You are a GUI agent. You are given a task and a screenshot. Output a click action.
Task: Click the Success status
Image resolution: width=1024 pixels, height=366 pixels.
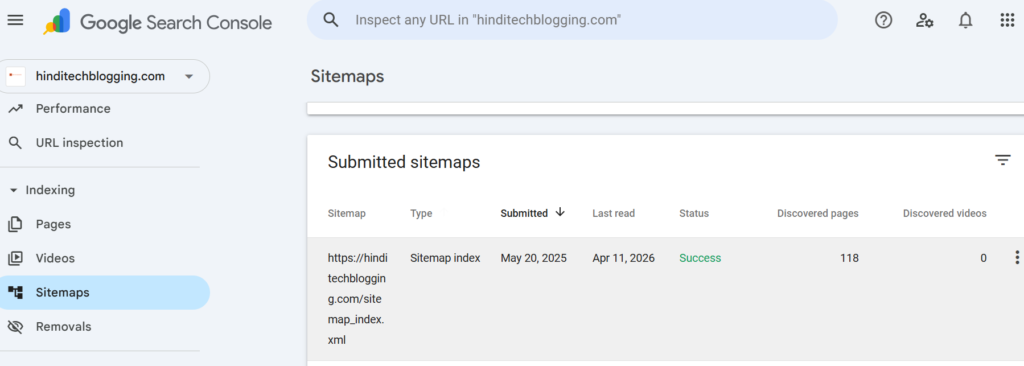coord(700,258)
